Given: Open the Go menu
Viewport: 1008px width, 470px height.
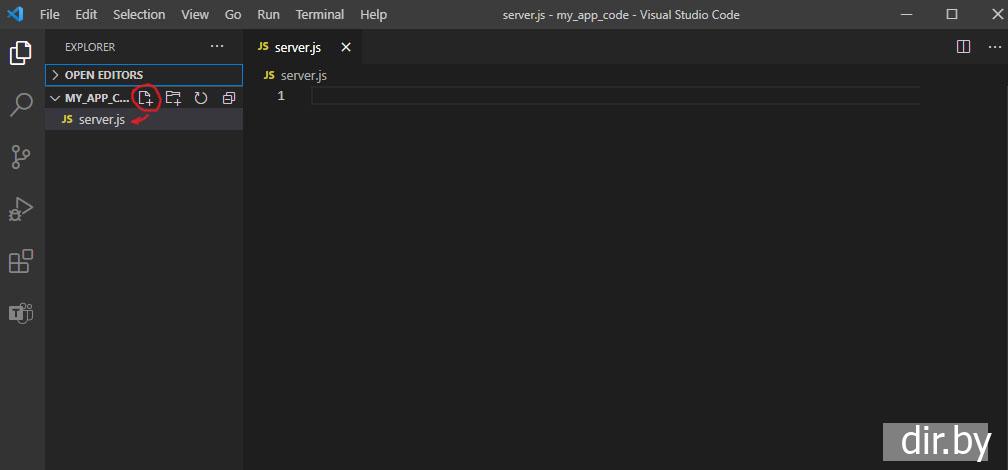Looking at the screenshot, I should click(233, 14).
